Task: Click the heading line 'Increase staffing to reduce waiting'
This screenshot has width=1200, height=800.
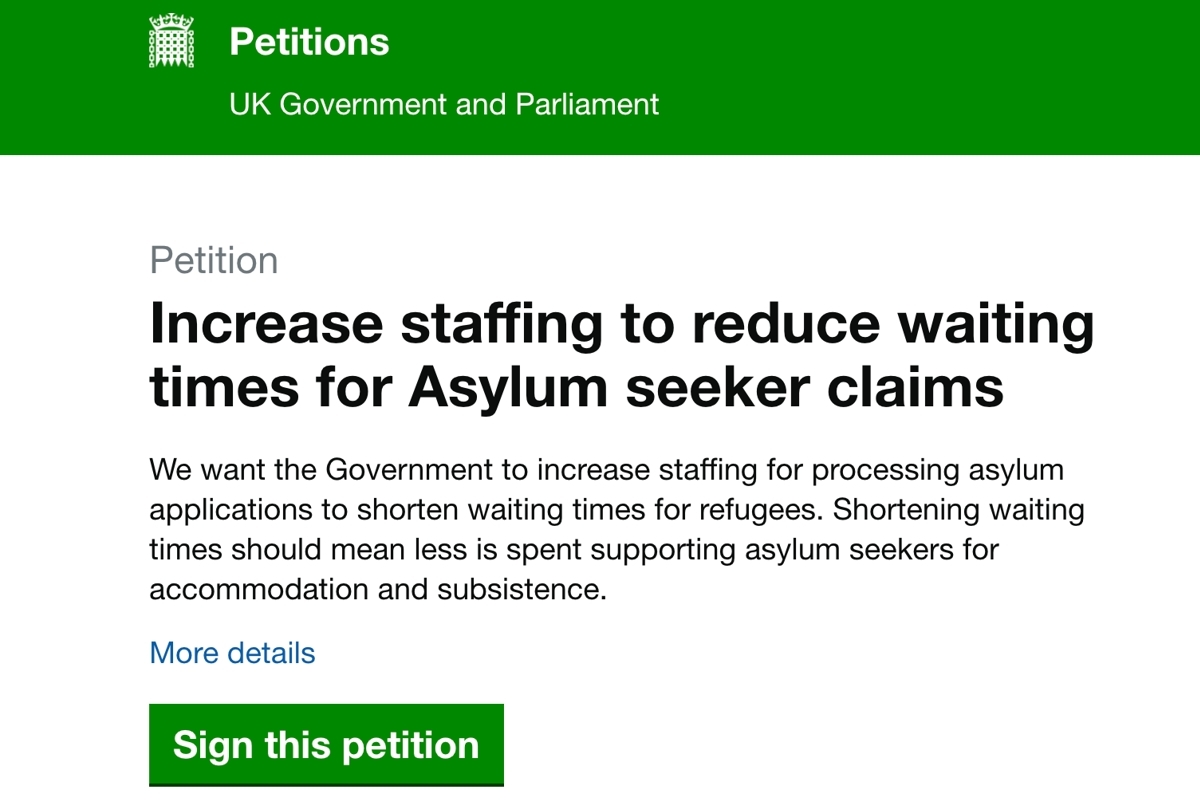Action: pyautogui.click(x=622, y=325)
